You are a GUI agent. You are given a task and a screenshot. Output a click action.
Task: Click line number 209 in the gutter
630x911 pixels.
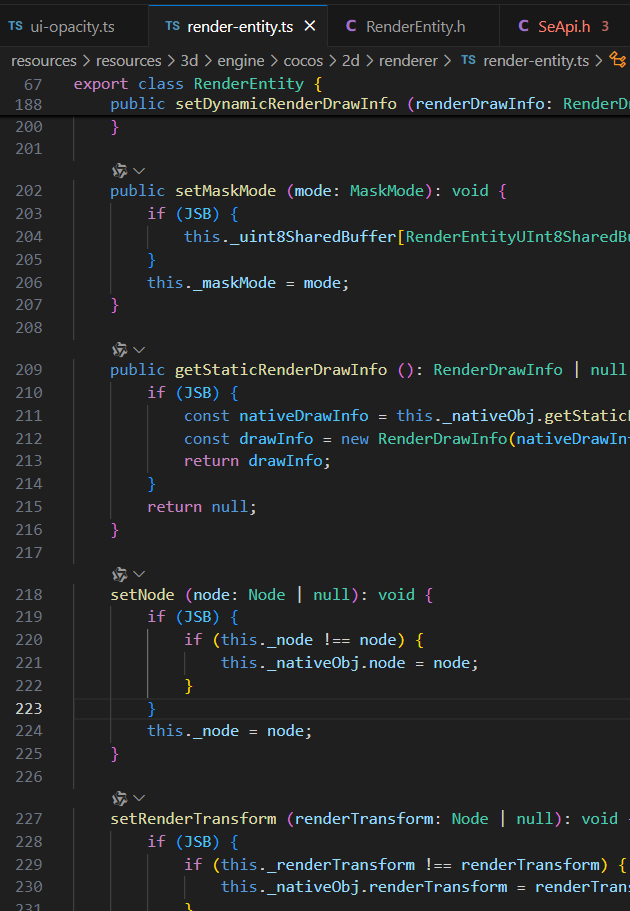pyautogui.click(x=28, y=370)
